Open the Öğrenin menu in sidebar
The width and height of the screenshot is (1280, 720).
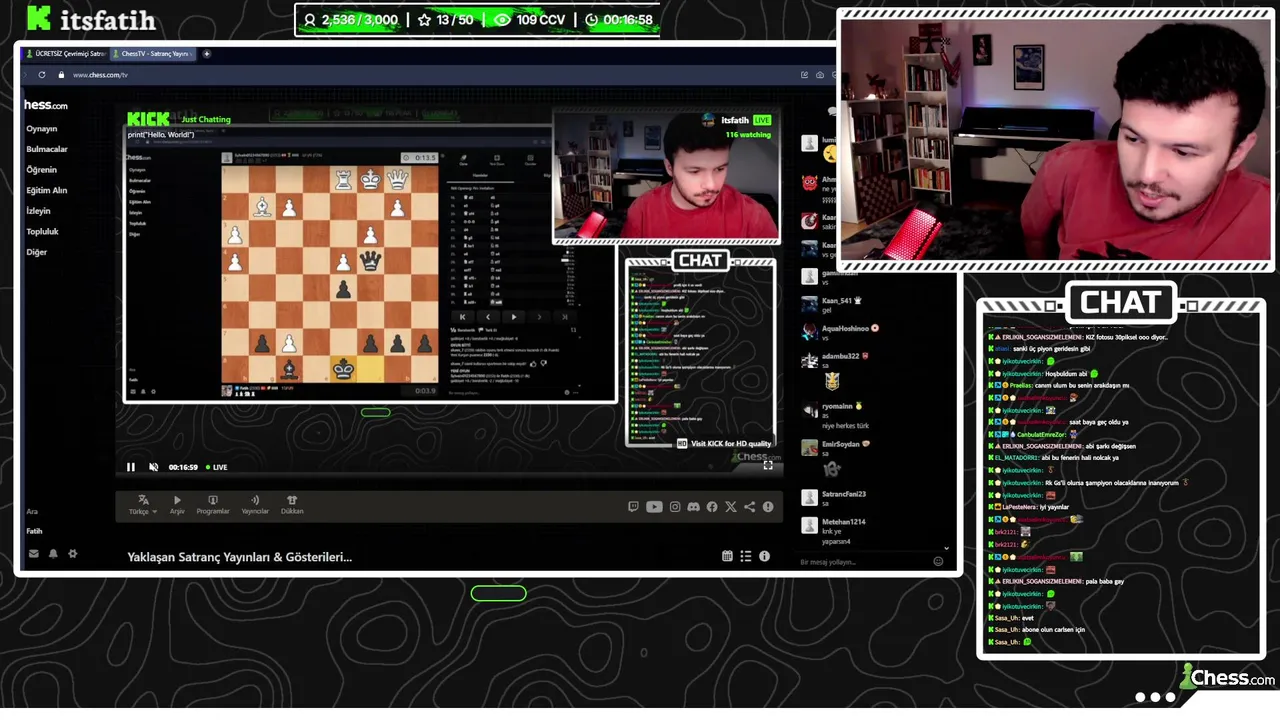(41, 170)
